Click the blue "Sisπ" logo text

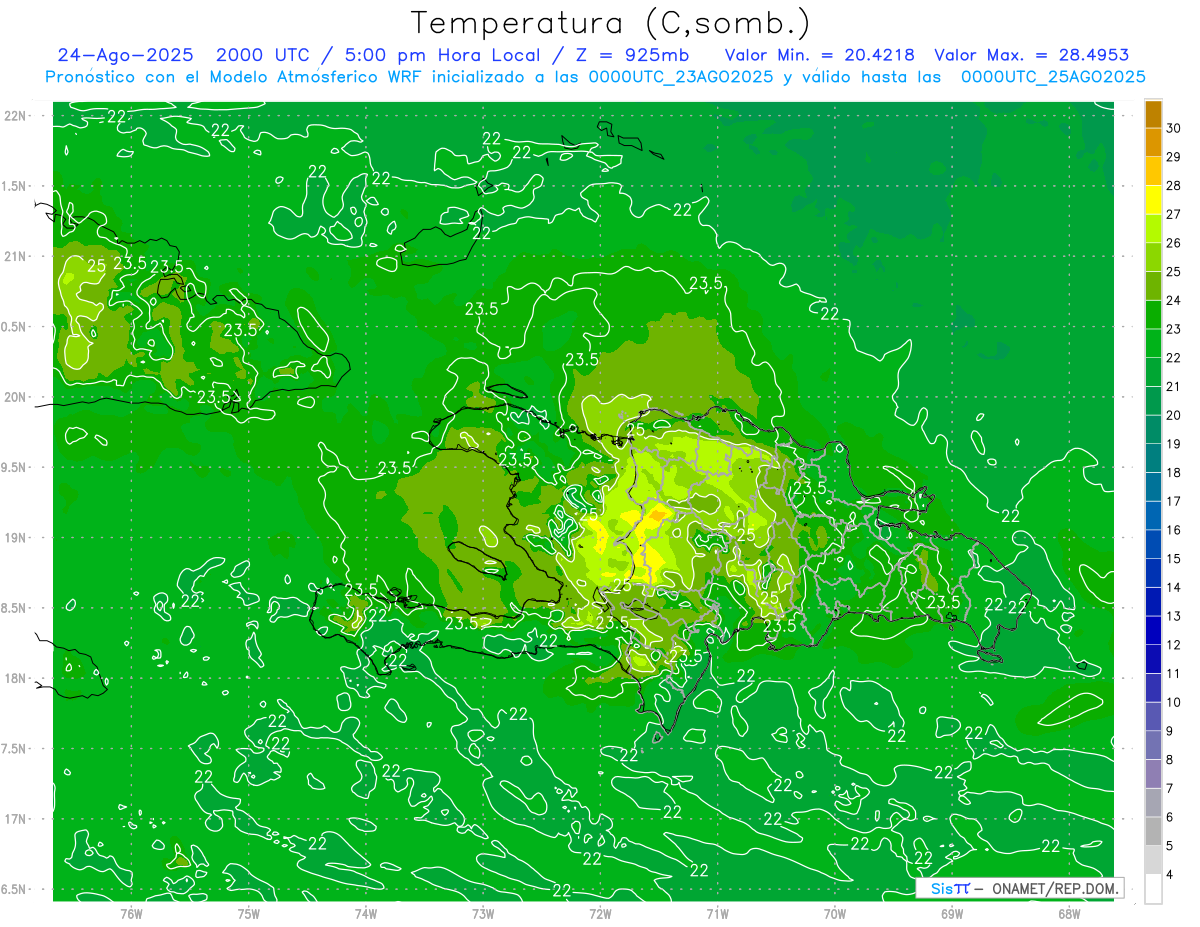pyautogui.click(x=950, y=888)
